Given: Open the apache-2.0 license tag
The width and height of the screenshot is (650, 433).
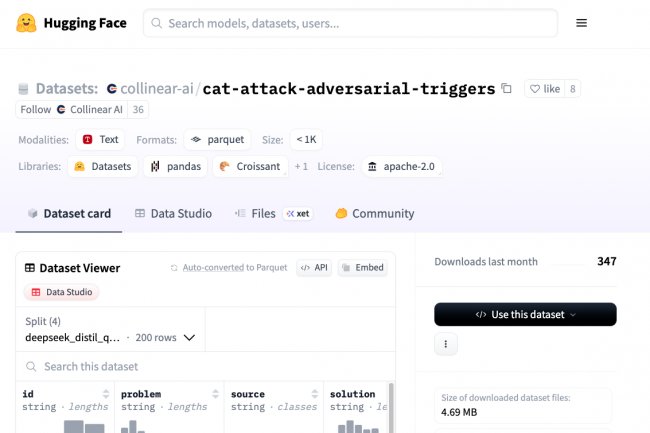Looking at the screenshot, I should (401, 167).
